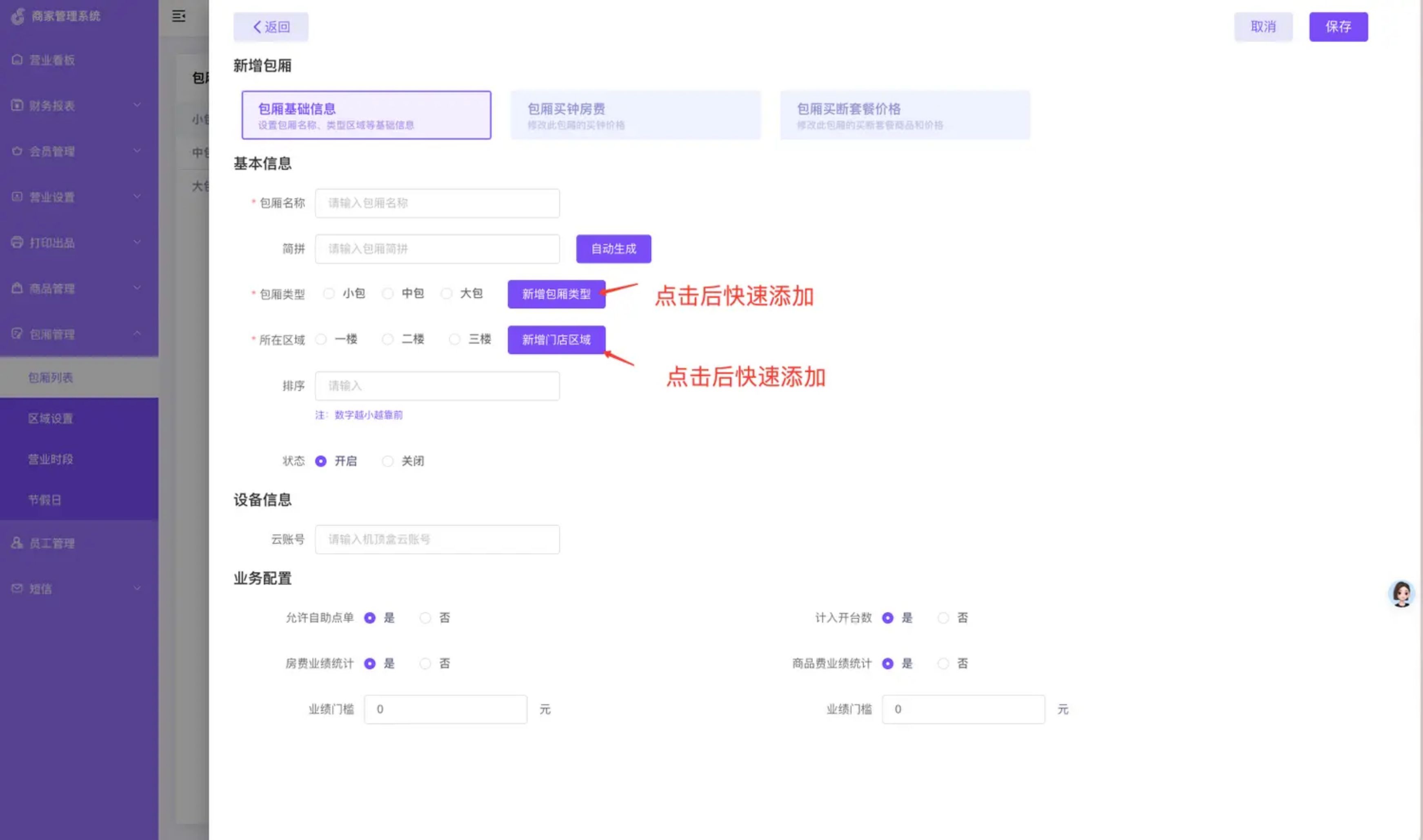This screenshot has height=840, width=1423.
Task: Choose 三楼 as the area
Action: click(x=454, y=339)
